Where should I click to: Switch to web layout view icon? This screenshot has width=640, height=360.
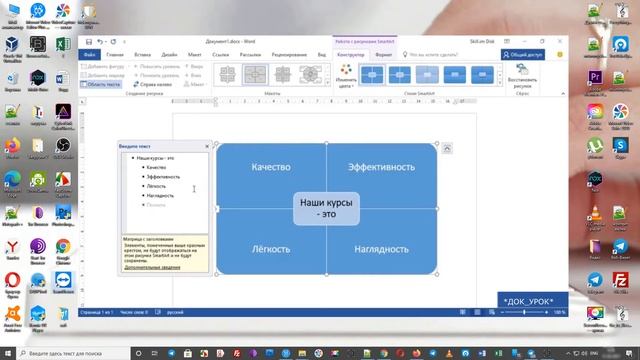click(492, 312)
